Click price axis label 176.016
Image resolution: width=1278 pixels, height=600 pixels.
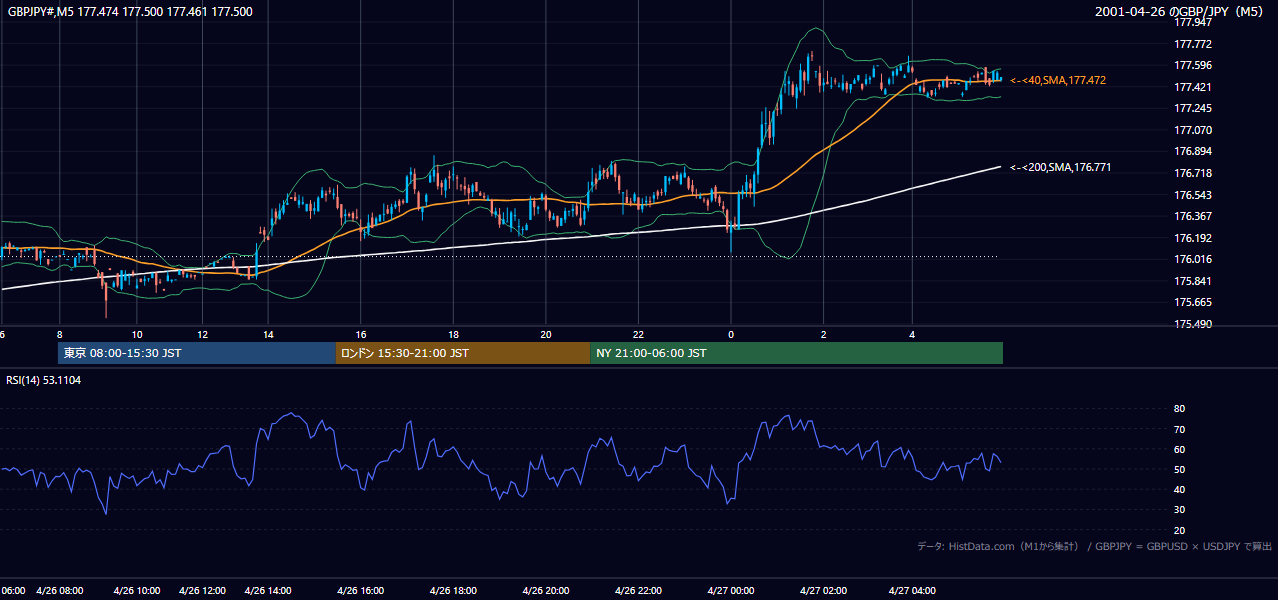coord(1193,259)
